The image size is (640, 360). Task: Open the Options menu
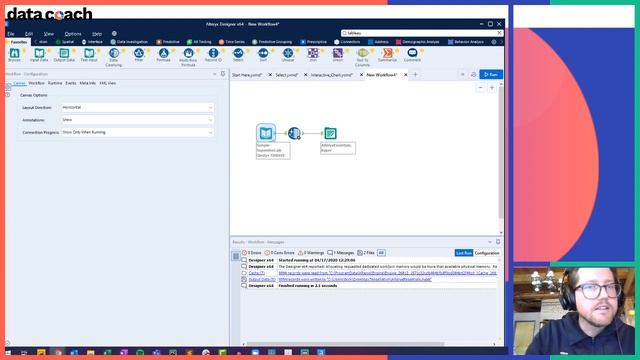(73, 34)
